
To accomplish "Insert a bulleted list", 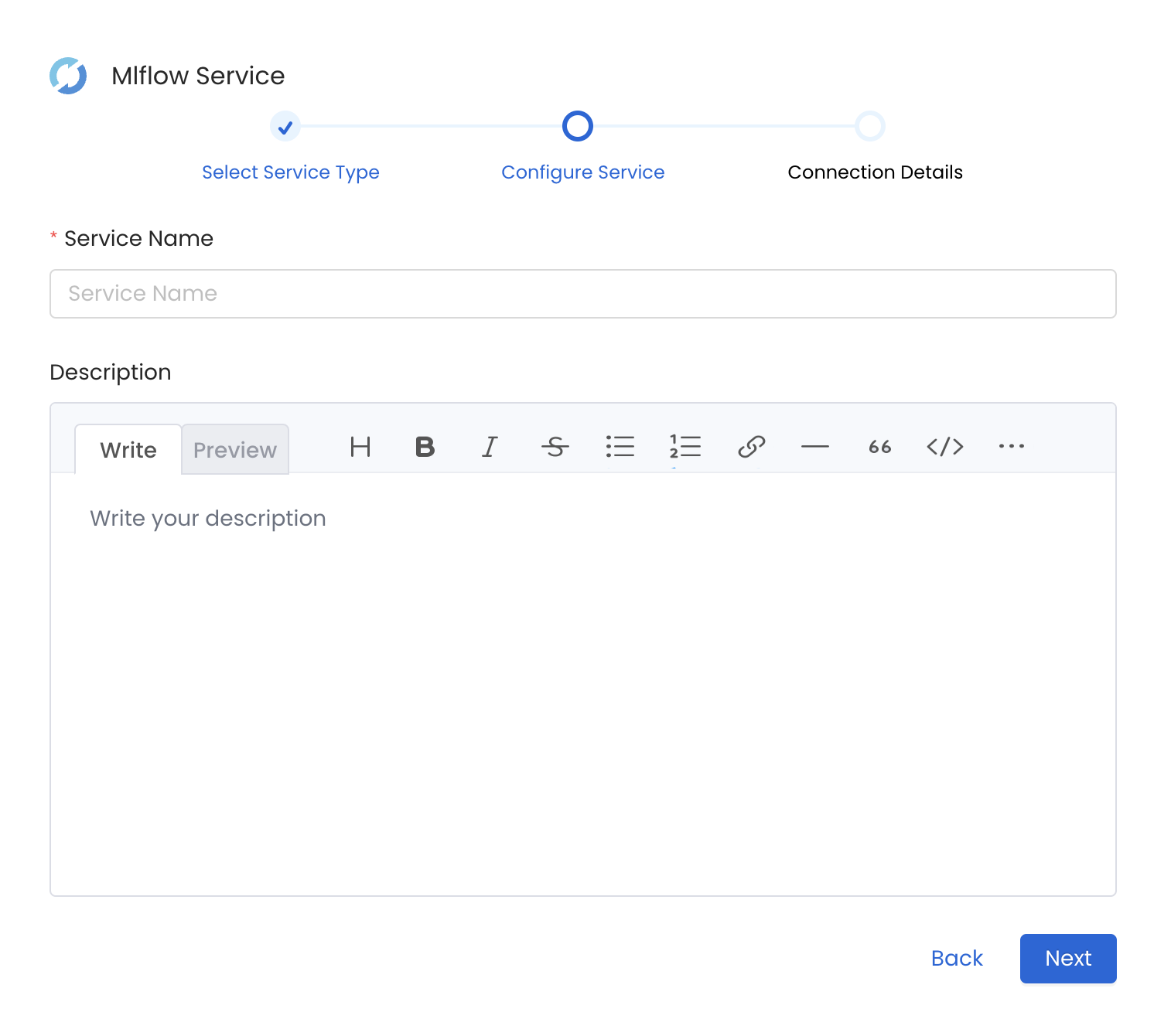I will coord(620,447).
